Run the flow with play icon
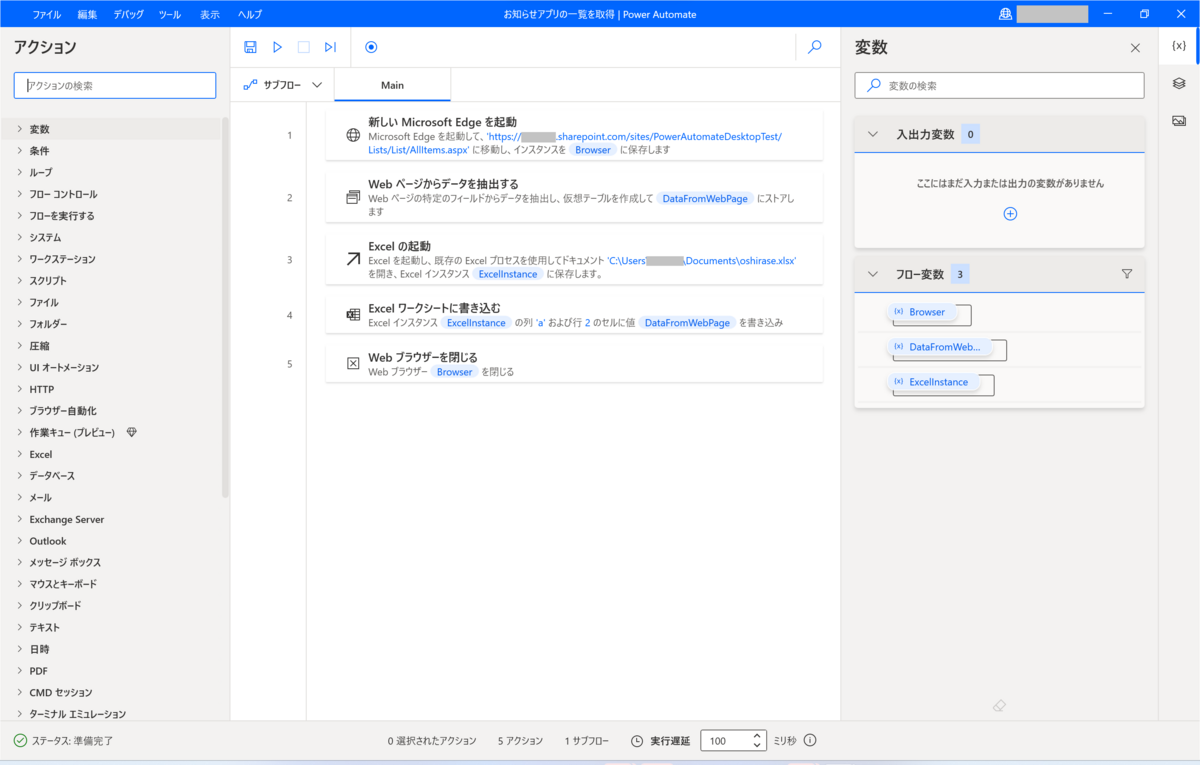The width and height of the screenshot is (1200, 765). (x=277, y=47)
